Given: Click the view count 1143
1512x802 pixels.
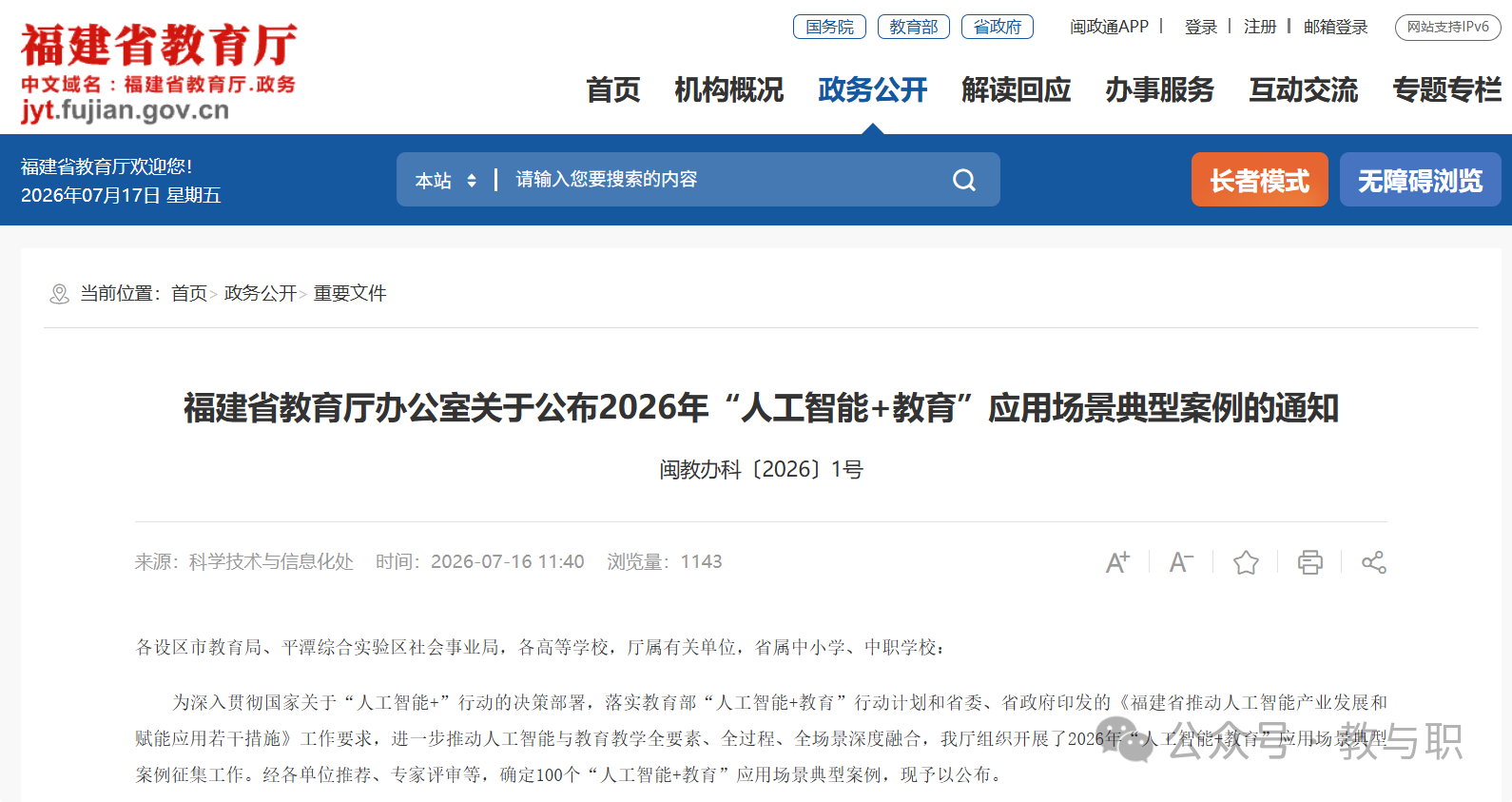Looking at the screenshot, I should click(x=702, y=562).
